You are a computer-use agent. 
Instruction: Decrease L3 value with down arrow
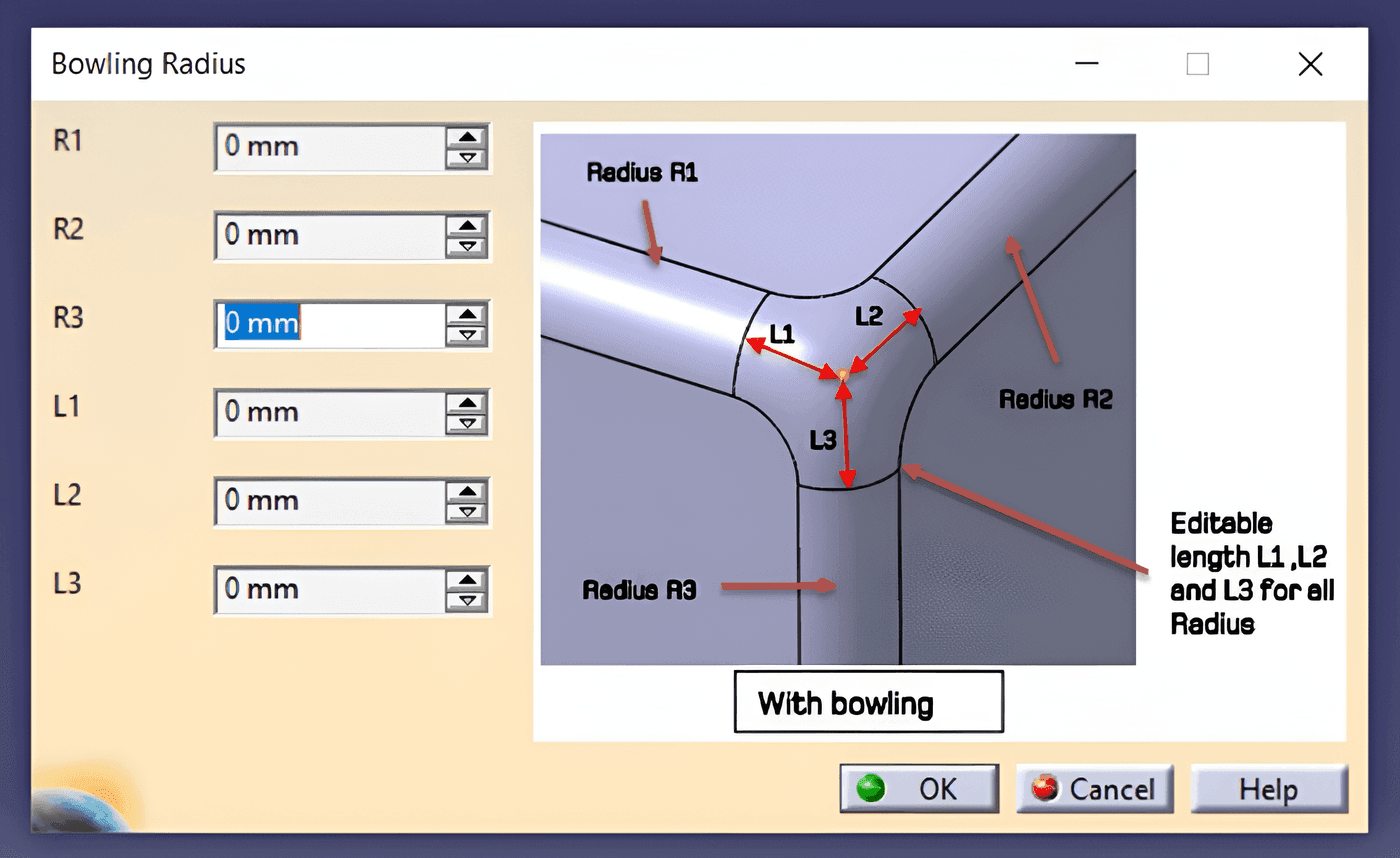coord(466,599)
